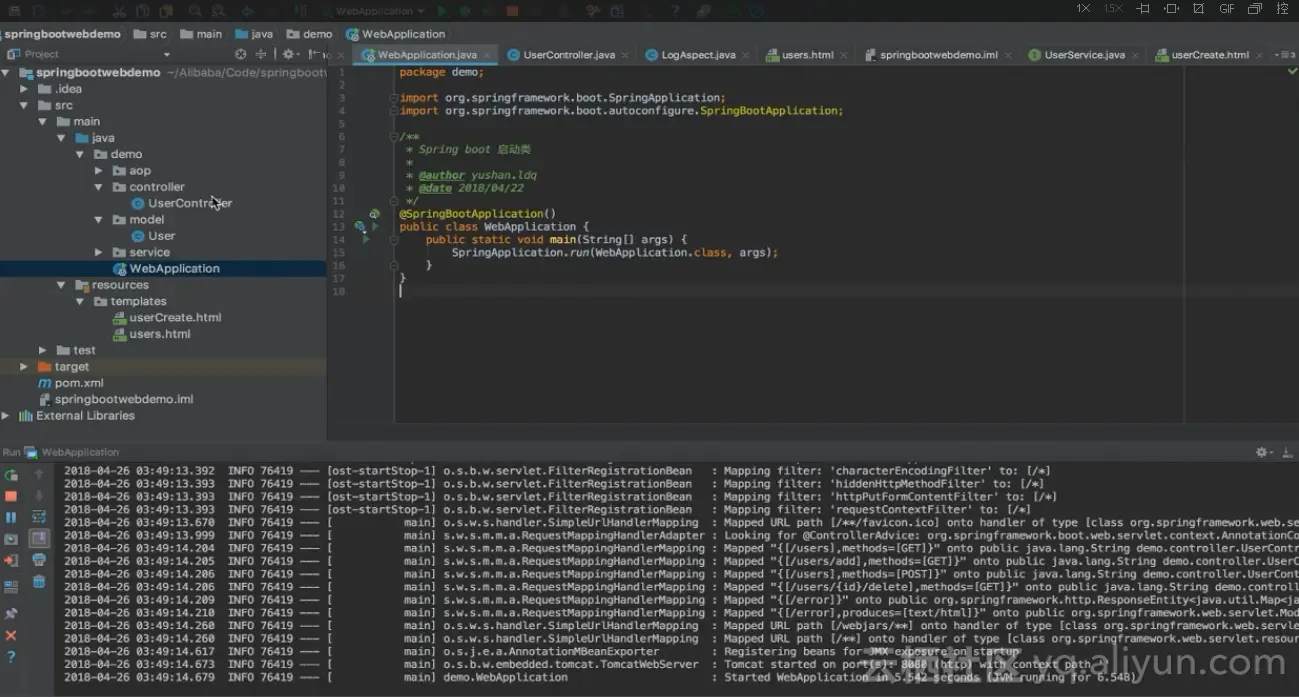Click the exit icon in Run panel
This screenshot has height=697, width=1299.
pyautogui.click(x=11, y=561)
